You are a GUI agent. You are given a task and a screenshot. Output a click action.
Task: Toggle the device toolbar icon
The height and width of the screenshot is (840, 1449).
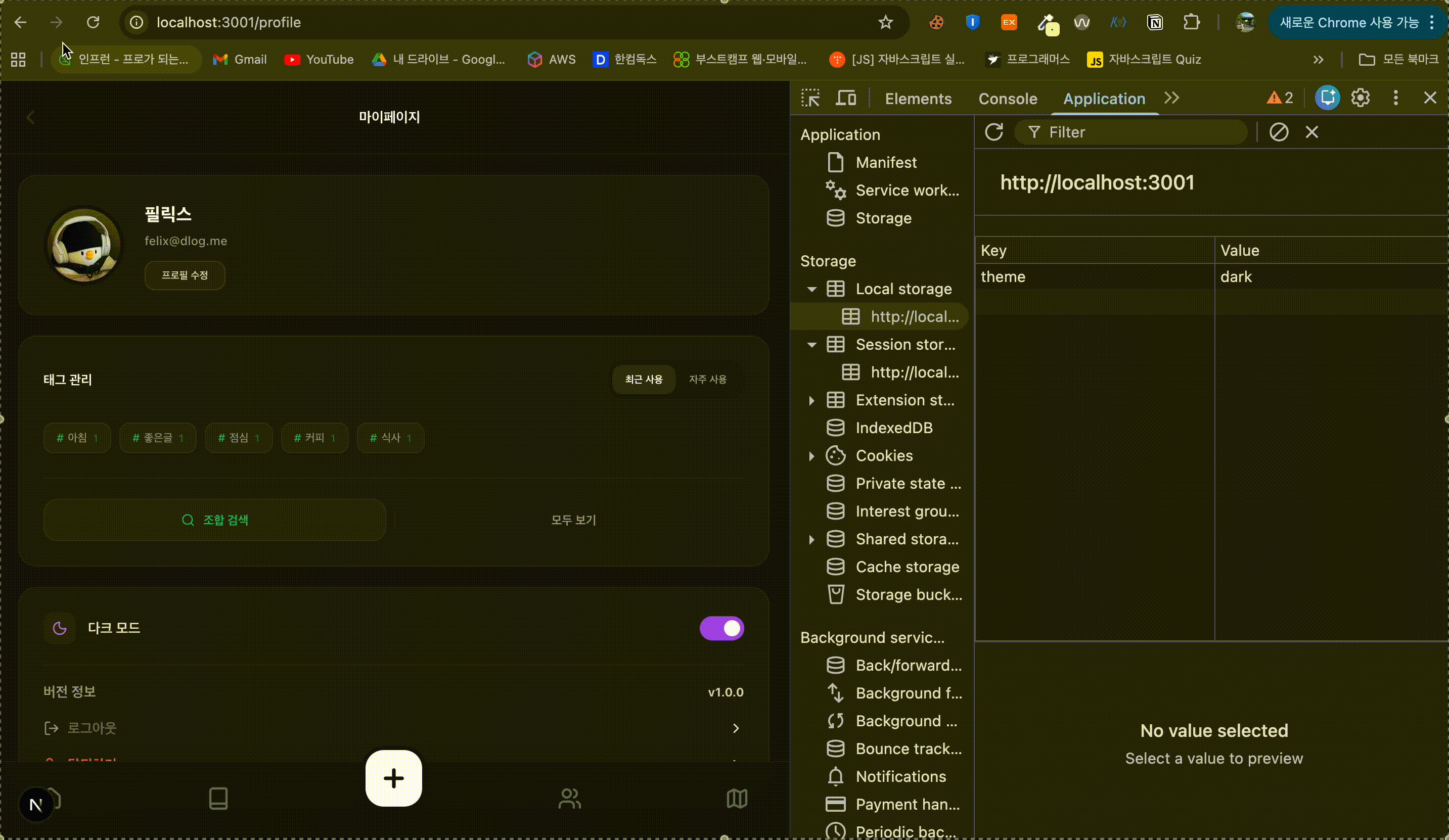click(845, 99)
